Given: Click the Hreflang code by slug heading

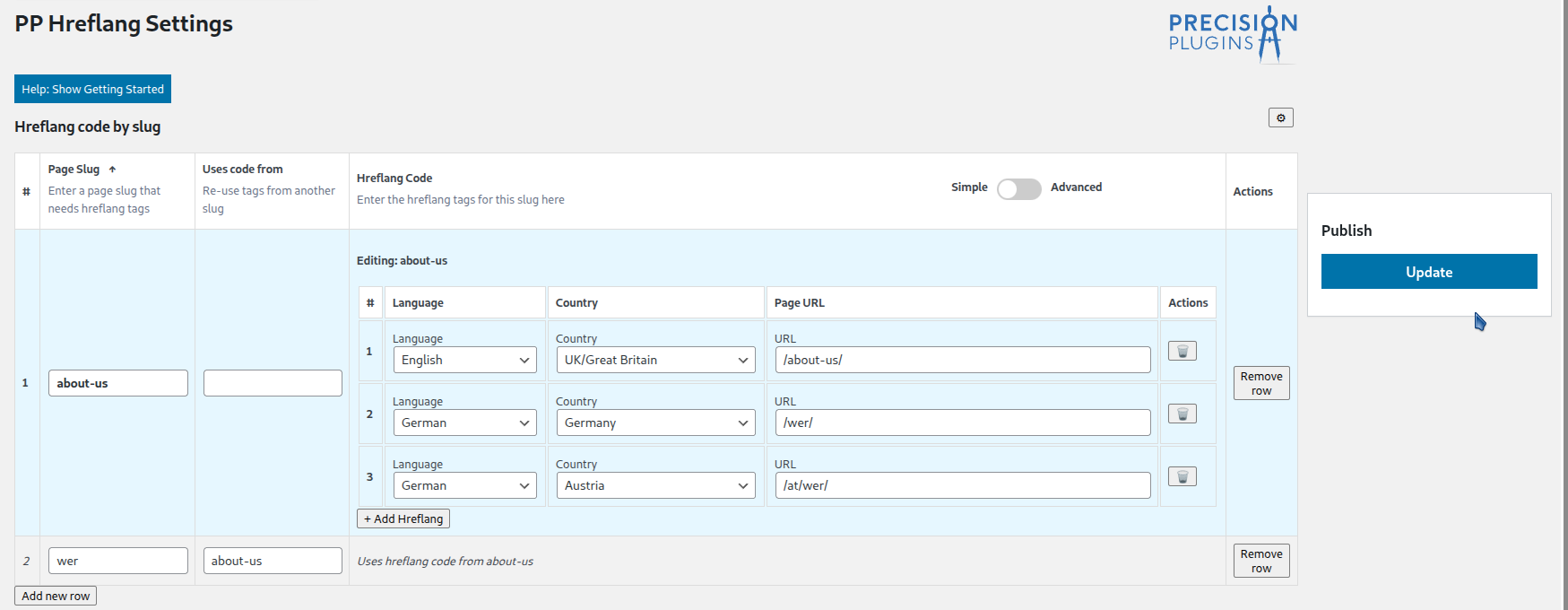Looking at the screenshot, I should [x=88, y=126].
